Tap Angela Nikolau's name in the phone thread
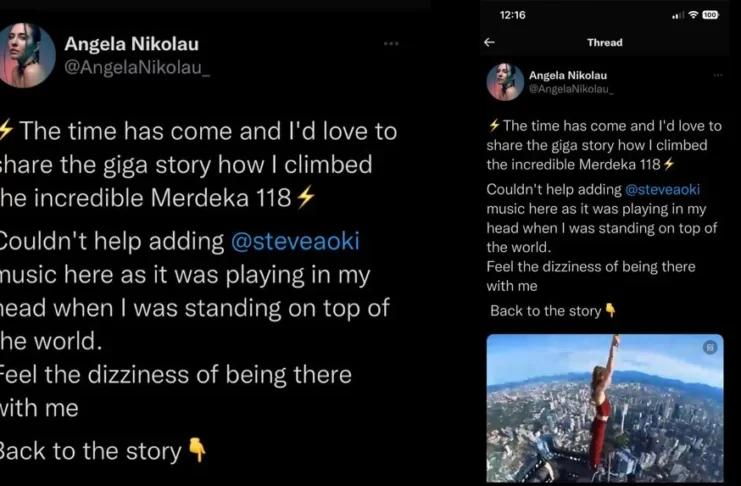The height and width of the screenshot is (486, 741). (x=567, y=75)
